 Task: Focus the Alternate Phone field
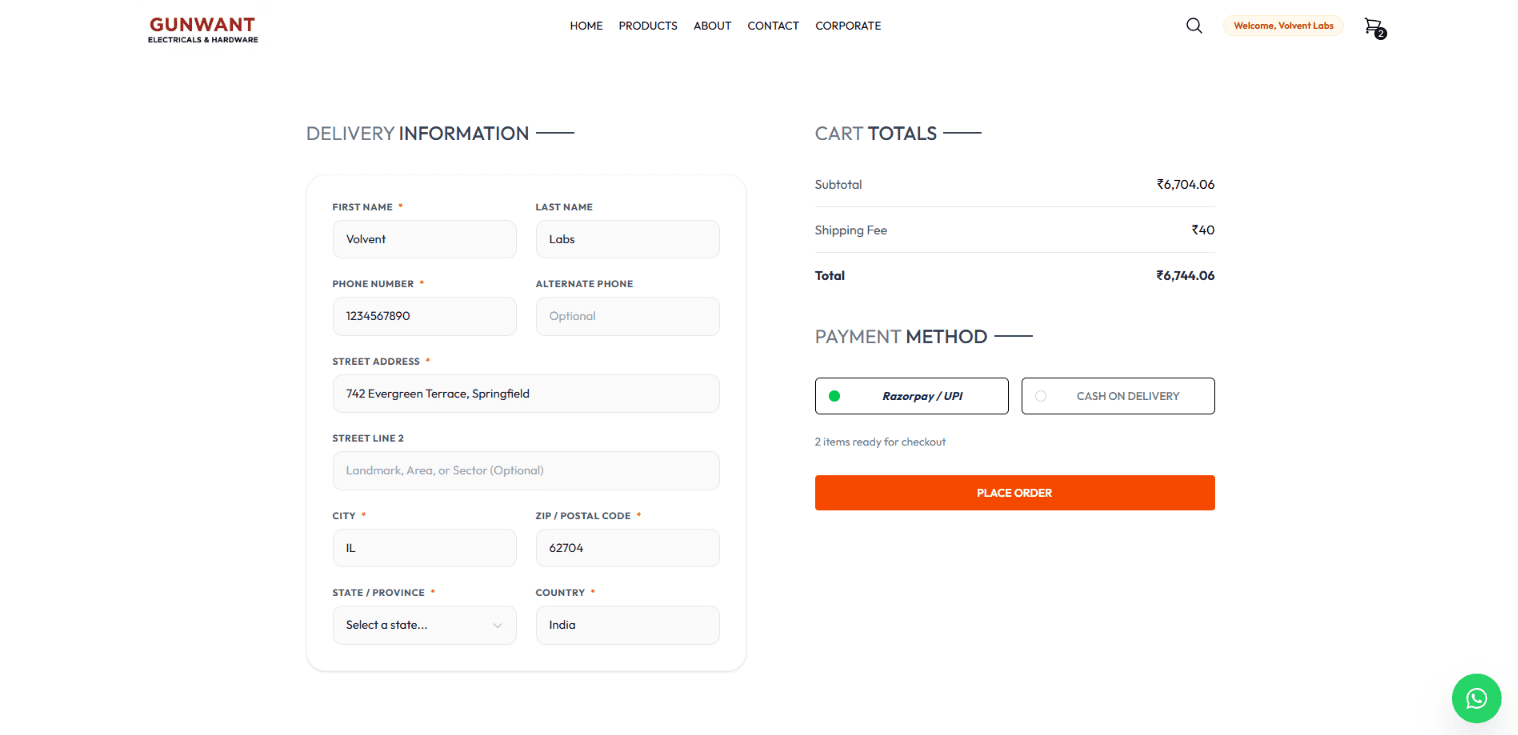[628, 316]
